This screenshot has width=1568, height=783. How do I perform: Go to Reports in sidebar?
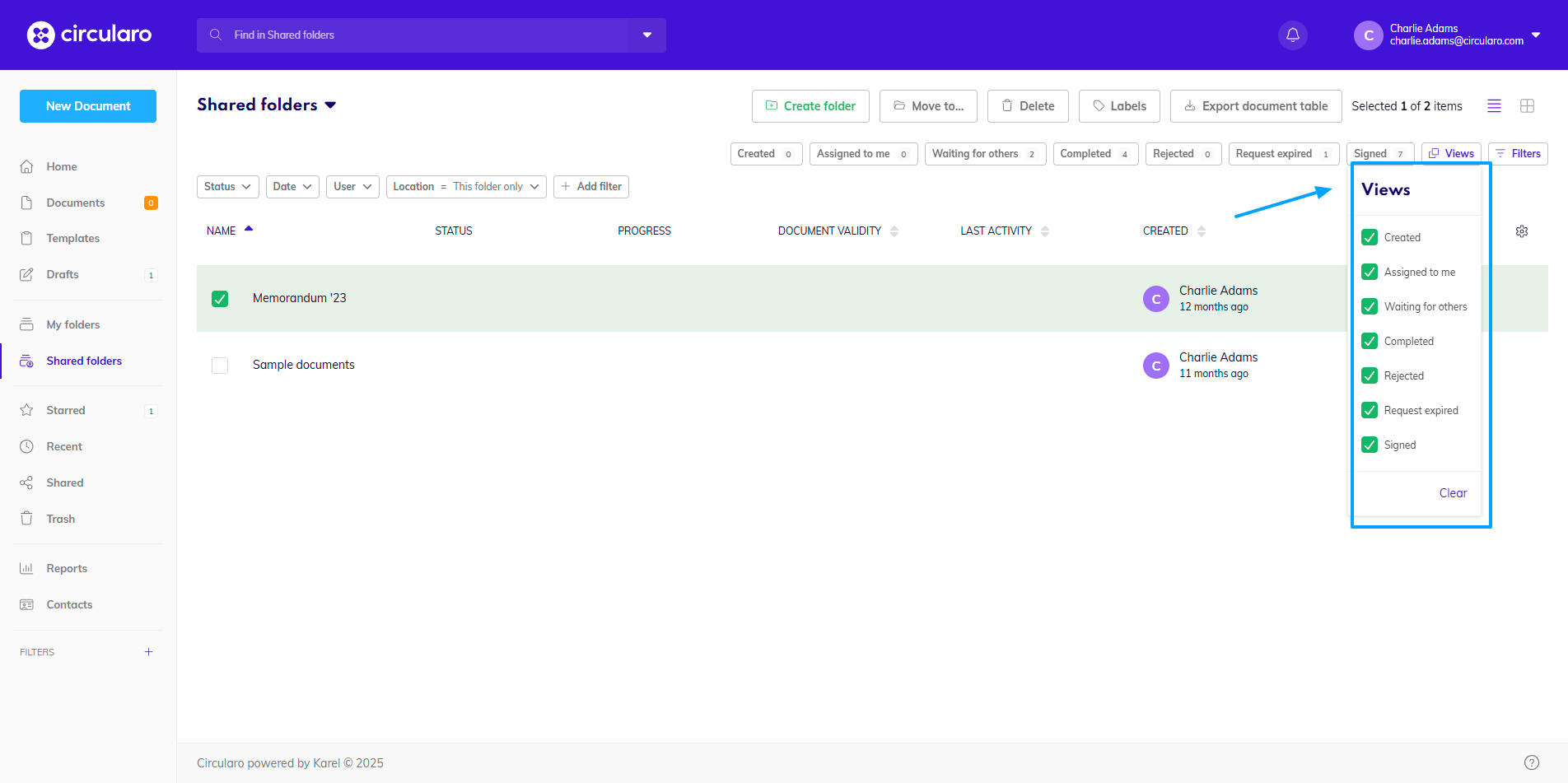tap(67, 568)
